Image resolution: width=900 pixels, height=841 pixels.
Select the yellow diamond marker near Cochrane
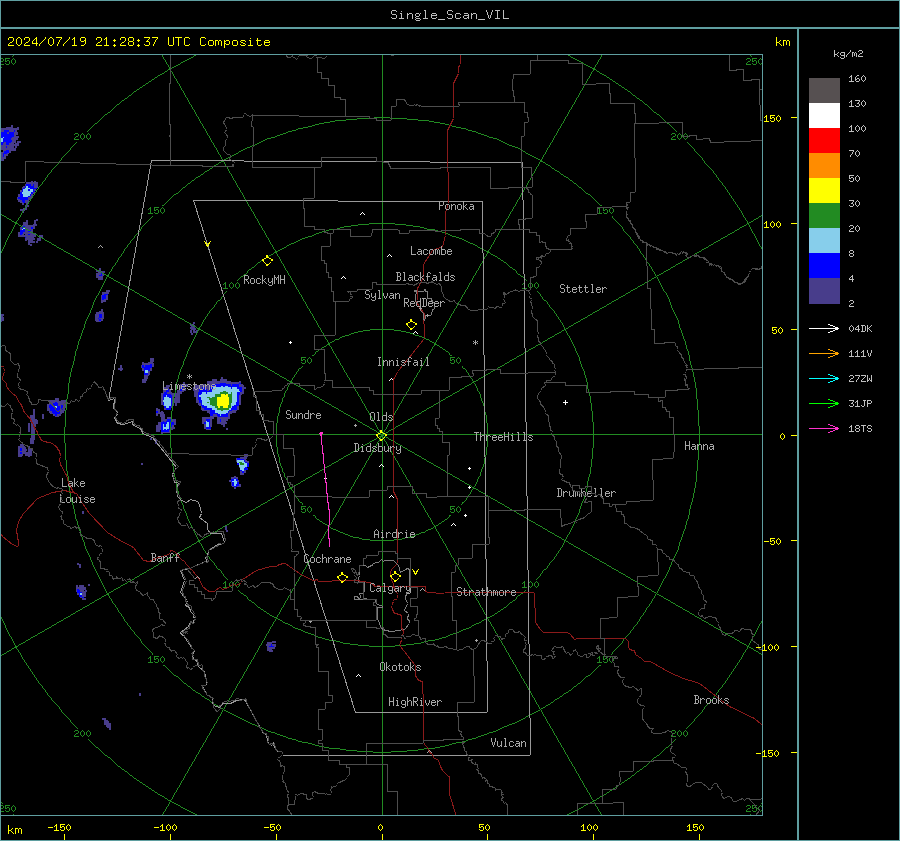coord(343,578)
